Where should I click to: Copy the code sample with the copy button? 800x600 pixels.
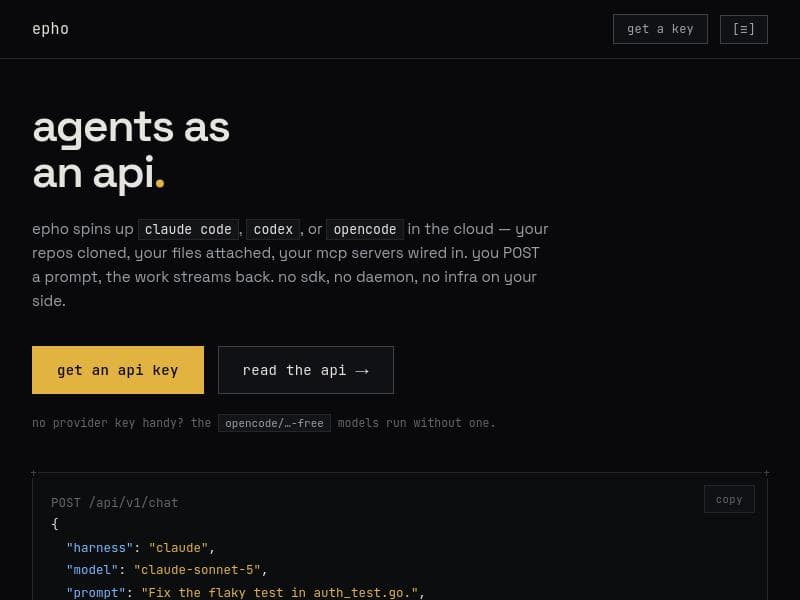[729, 499]
